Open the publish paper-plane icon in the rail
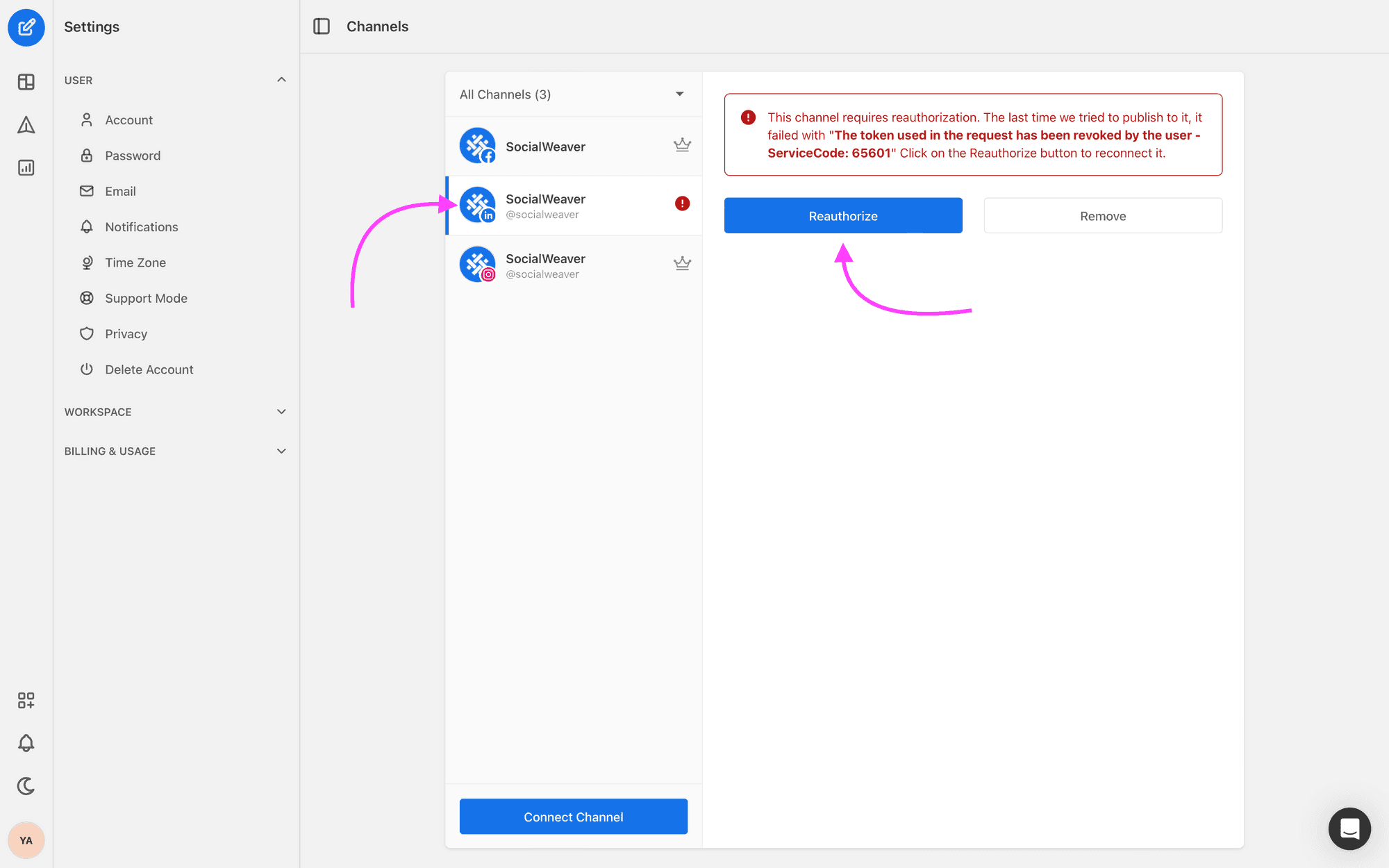This screenshot has height=868, width=1389. tap(26, 125)
